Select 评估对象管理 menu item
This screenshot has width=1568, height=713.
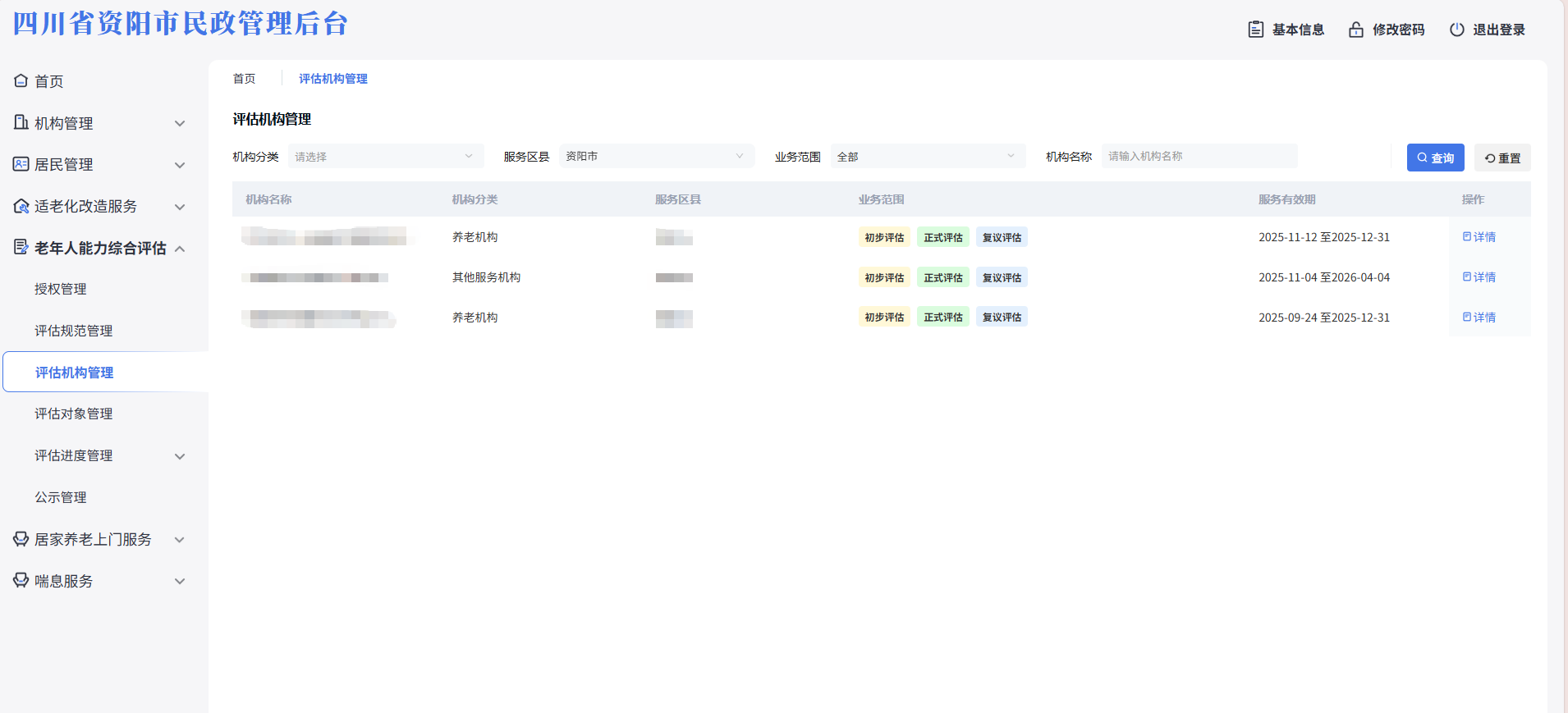click(74, 414)
